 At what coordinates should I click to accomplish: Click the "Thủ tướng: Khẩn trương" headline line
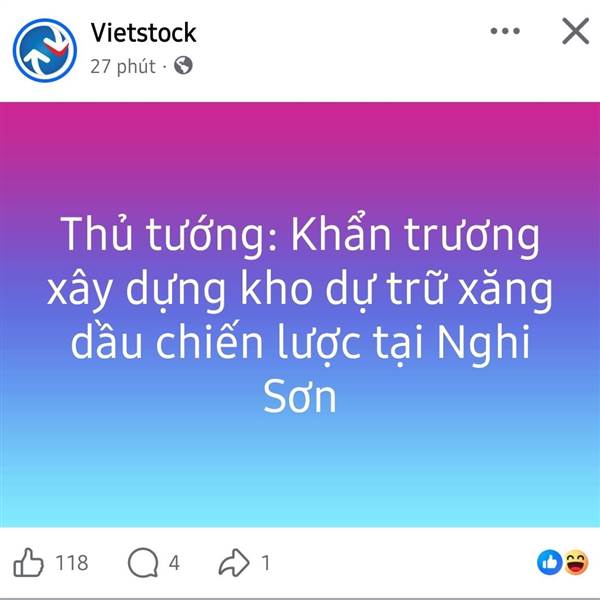pos(300,234)
